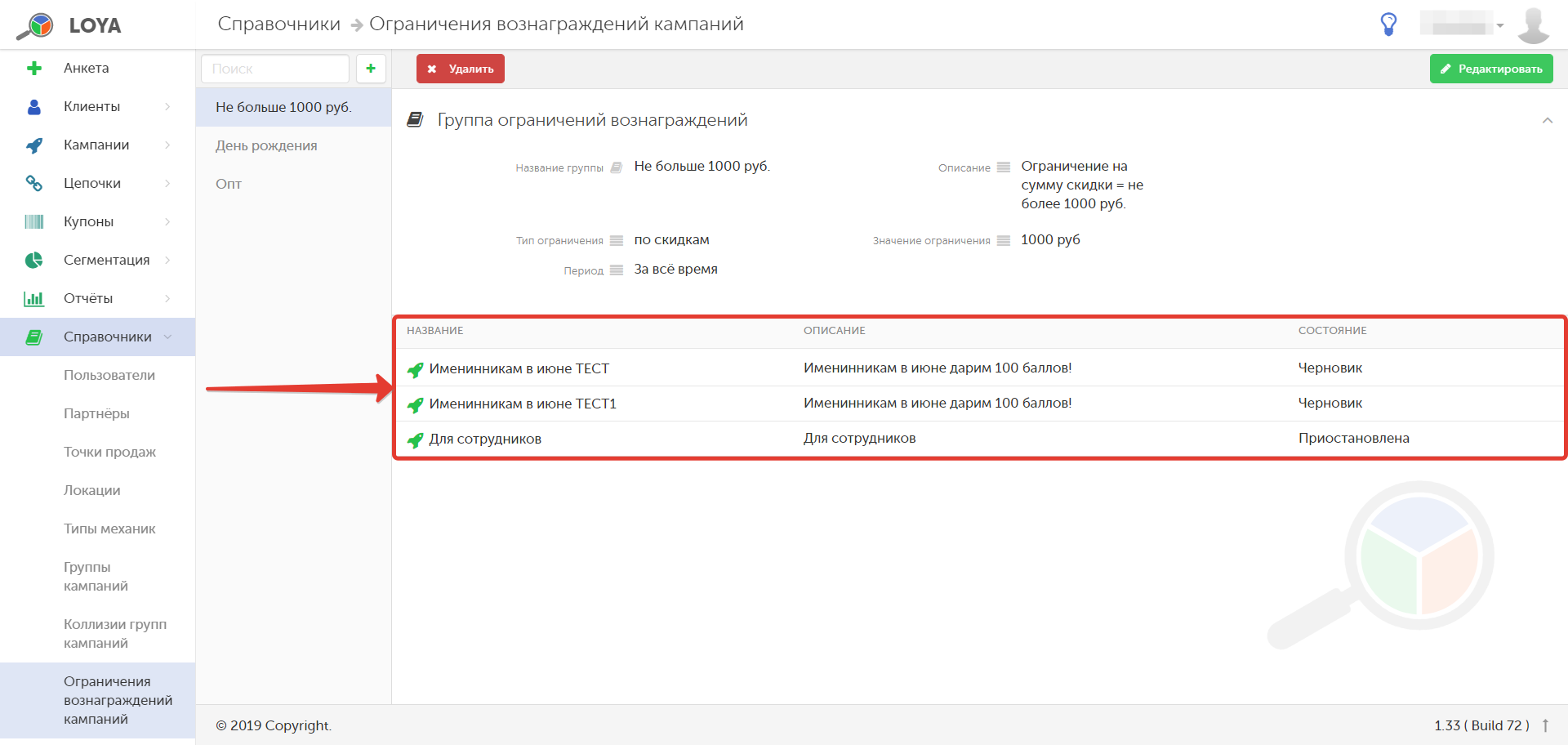Viewport: 1568px width, 745px height.
Task: Click the ОПИСАНИЕ column header
Action: tap(835, 331)
